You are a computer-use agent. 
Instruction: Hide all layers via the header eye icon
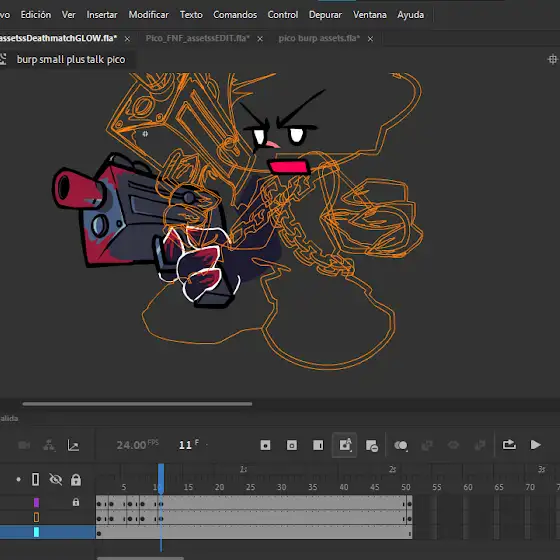(x=55, y=479)
